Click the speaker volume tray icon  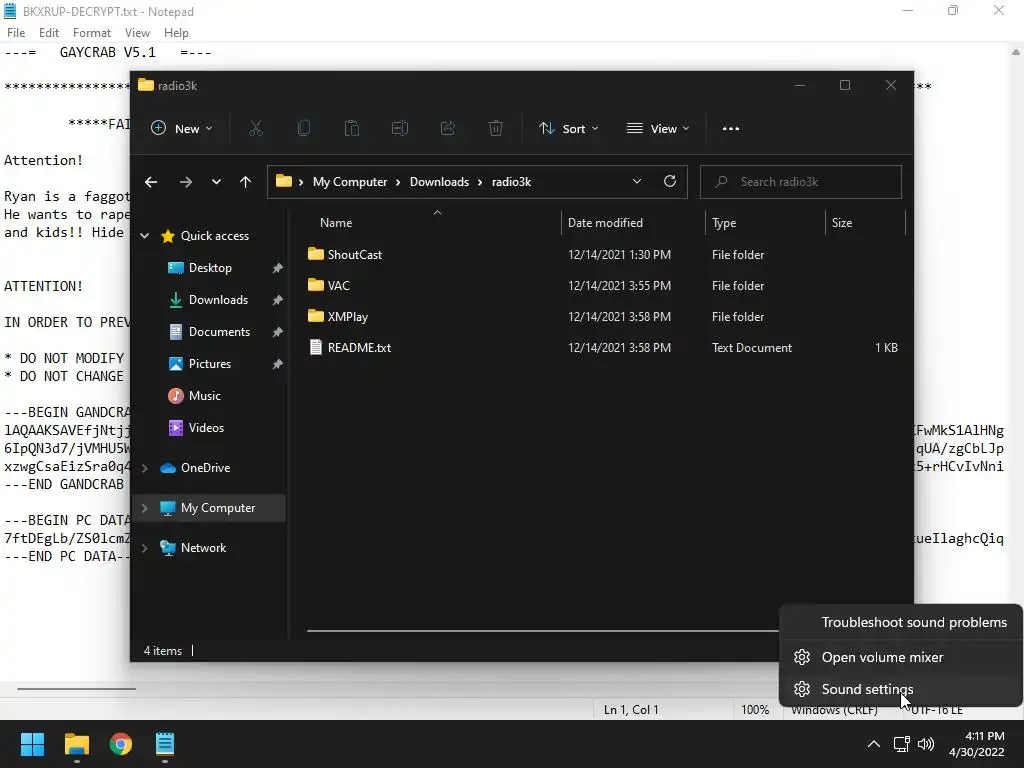tap(926, 744)
